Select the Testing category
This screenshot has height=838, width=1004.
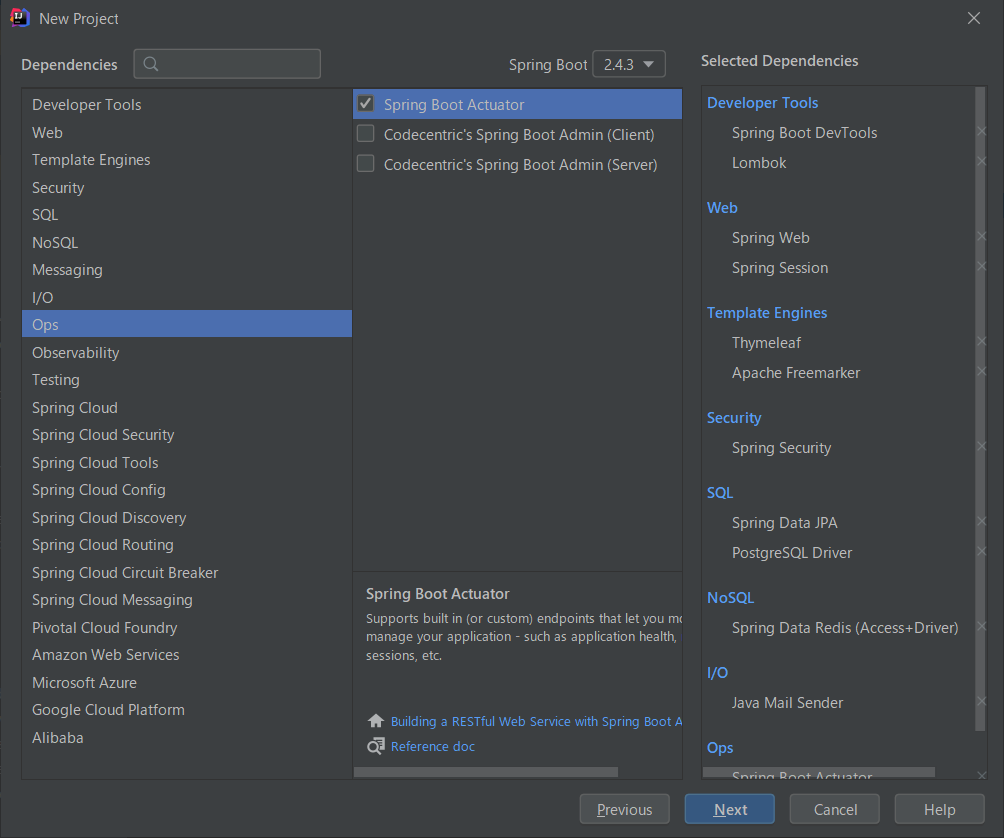point(187,380)
